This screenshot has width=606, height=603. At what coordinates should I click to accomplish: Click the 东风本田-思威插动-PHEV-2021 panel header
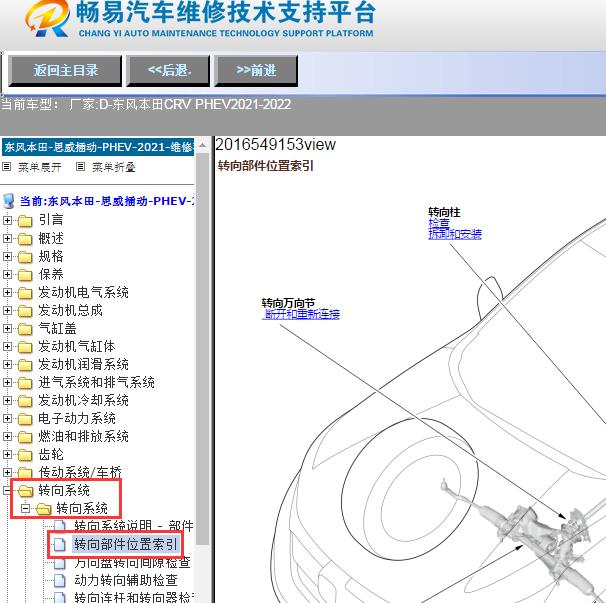click(x=98, y=147)
